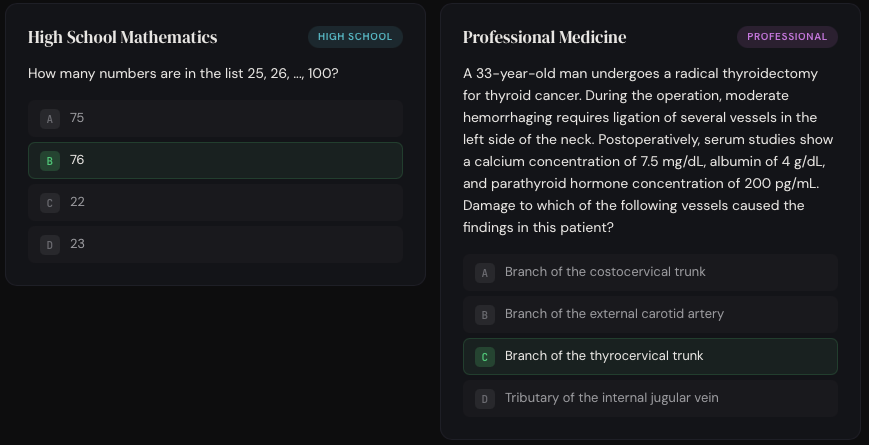The width and height of the screenshot is (869, 445).
Task: Click the letter A badge beside 75
Action: pos(49,119)
